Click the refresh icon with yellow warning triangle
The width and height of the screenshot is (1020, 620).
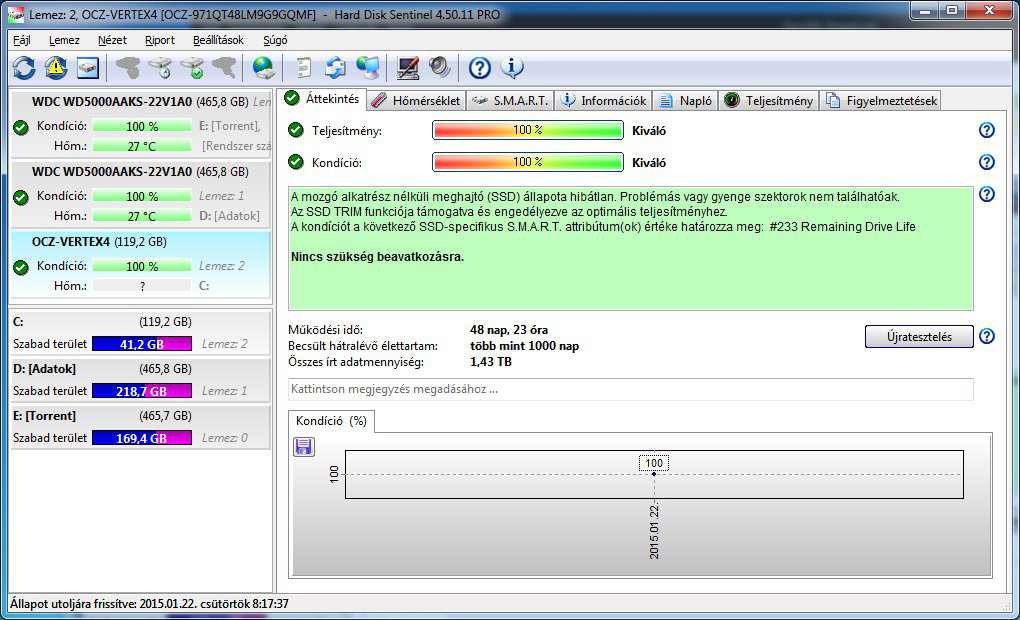[x=56, y=68]
